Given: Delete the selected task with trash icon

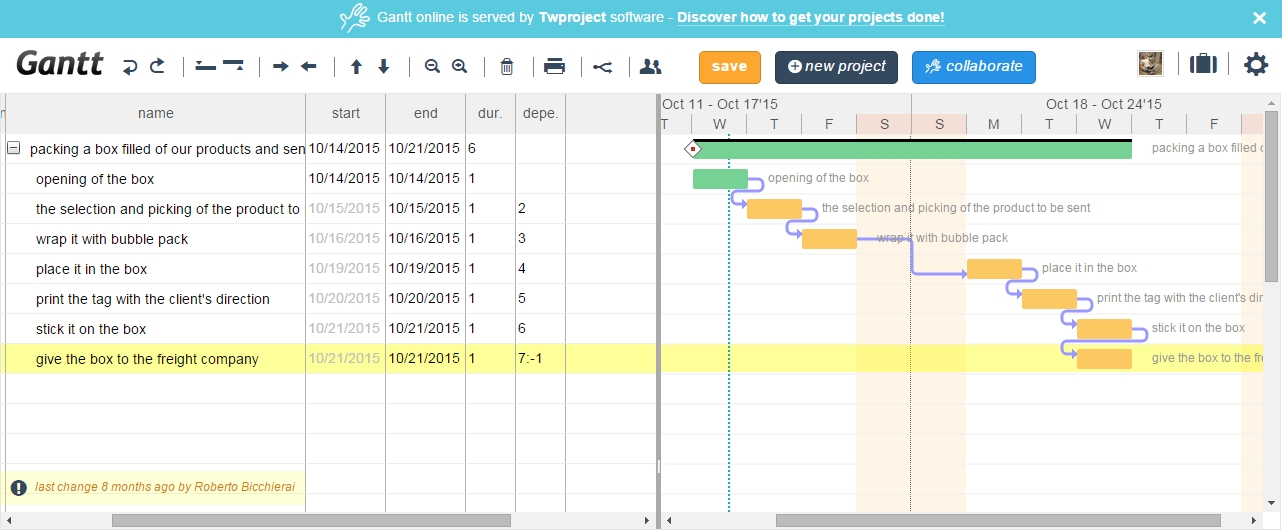Looking at the screenshot, I should click(x=507, y=67).
